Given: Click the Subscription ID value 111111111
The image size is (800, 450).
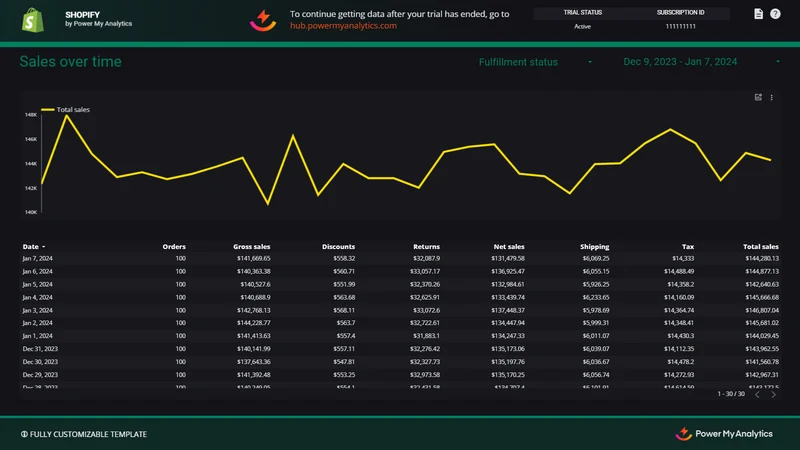Looking at the screenshot, I should (680, 27).
